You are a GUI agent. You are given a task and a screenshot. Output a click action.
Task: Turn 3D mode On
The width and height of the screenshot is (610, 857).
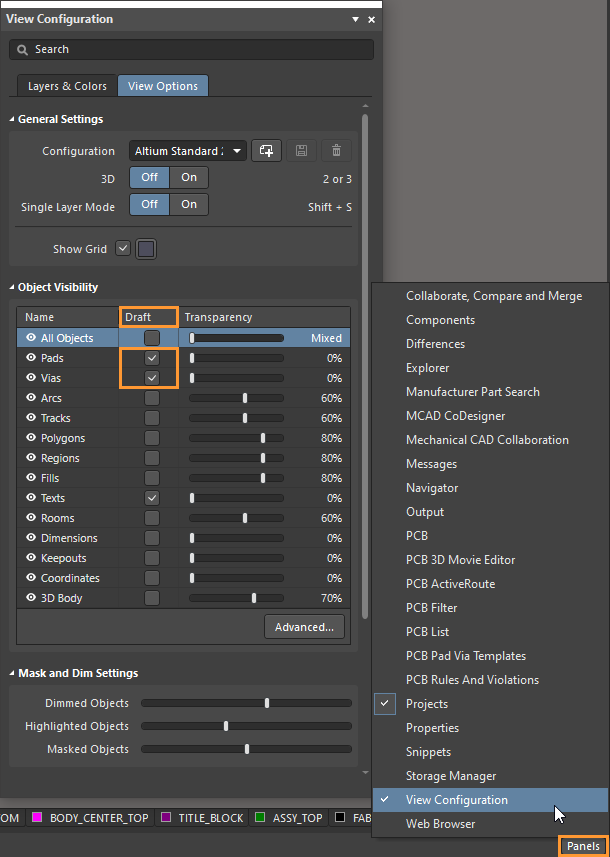click(189, 178)
